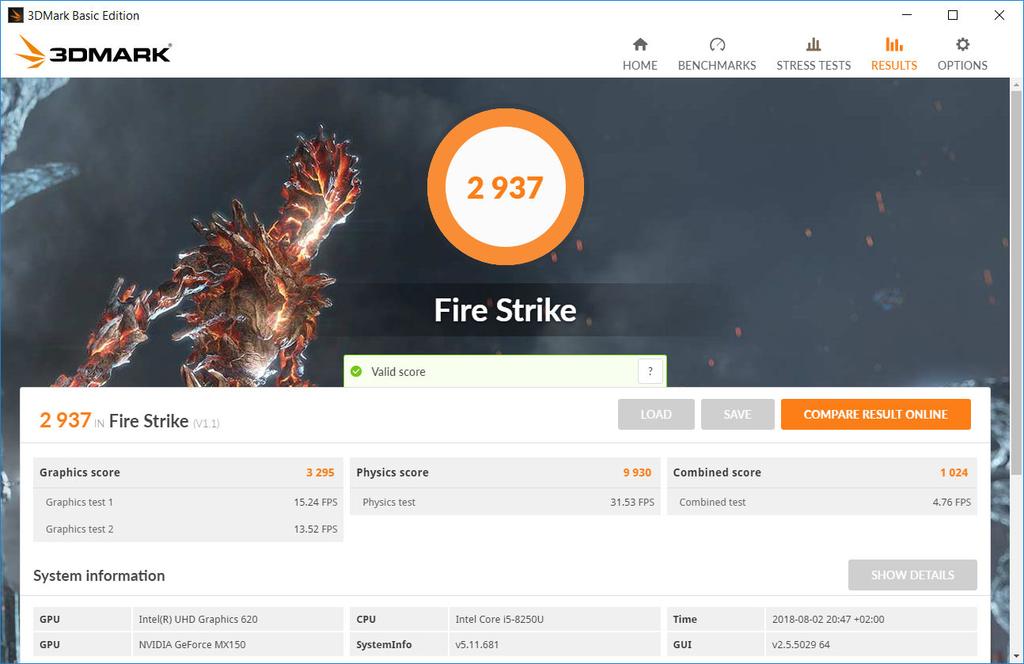Minimize the 3DMark window
Image resolution: width=1024 pixels, height=664 pixels.
tap(907, 15)
